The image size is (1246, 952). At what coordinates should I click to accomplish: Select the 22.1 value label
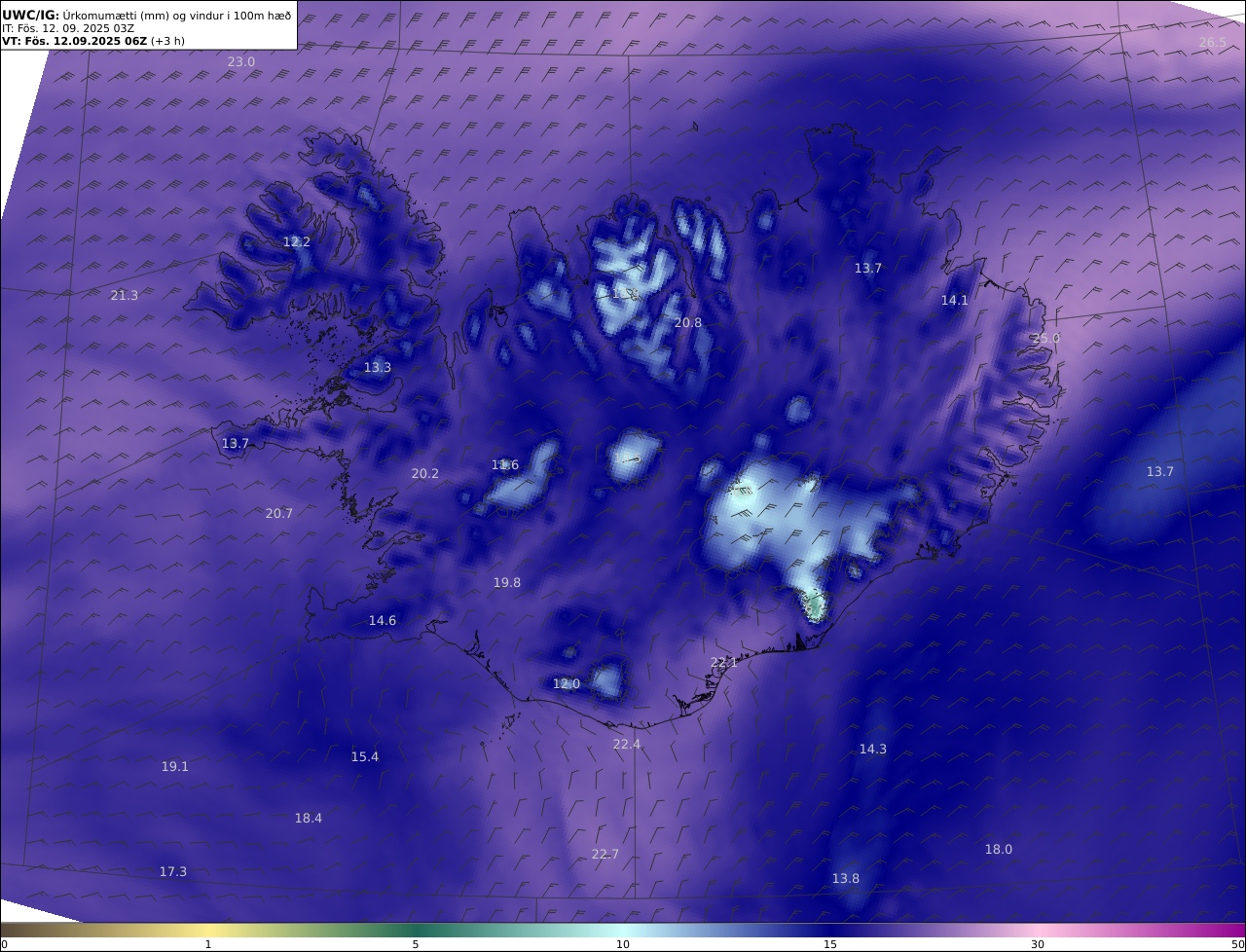coord(724,663)
